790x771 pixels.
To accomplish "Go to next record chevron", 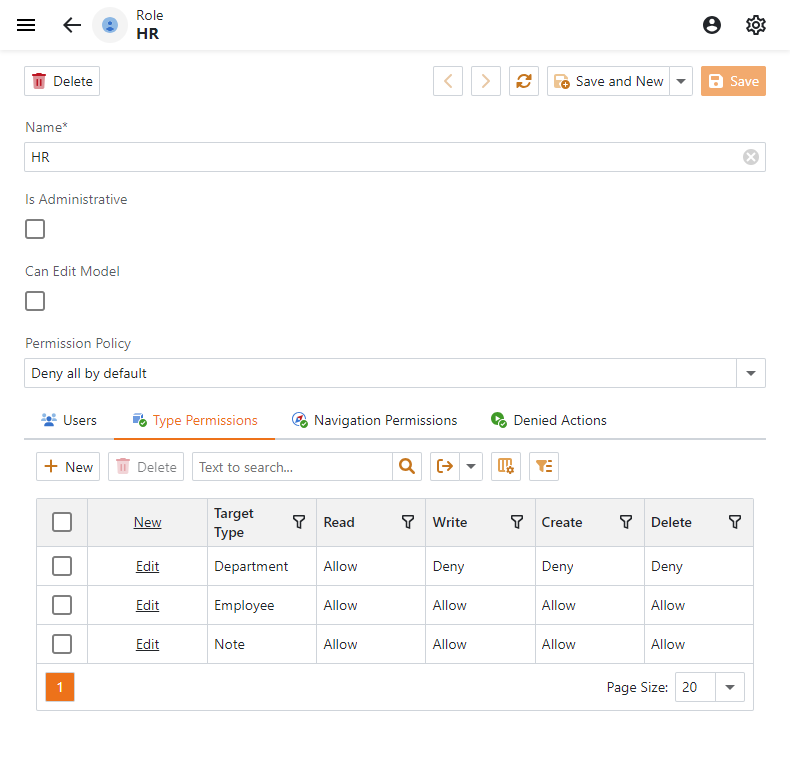I will (x=486, y=81).
